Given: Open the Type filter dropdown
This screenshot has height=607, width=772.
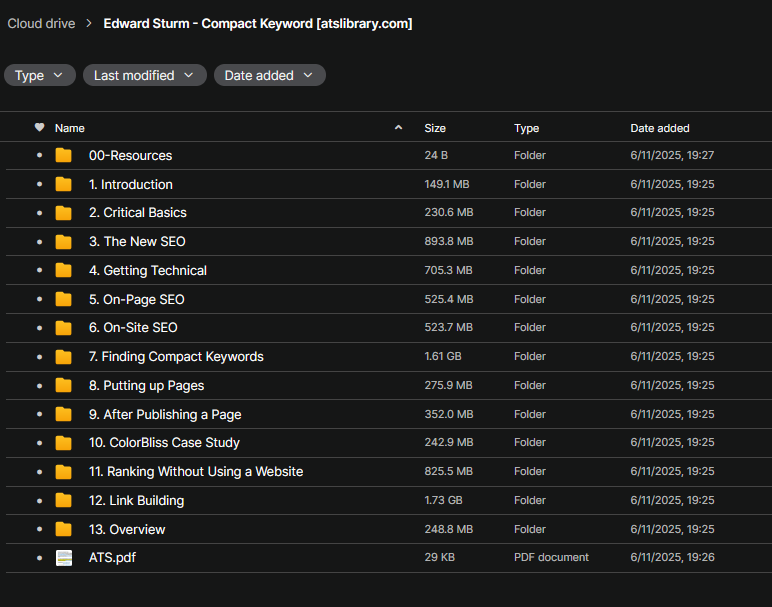Looking at the screenshot, I should point(39,75).
